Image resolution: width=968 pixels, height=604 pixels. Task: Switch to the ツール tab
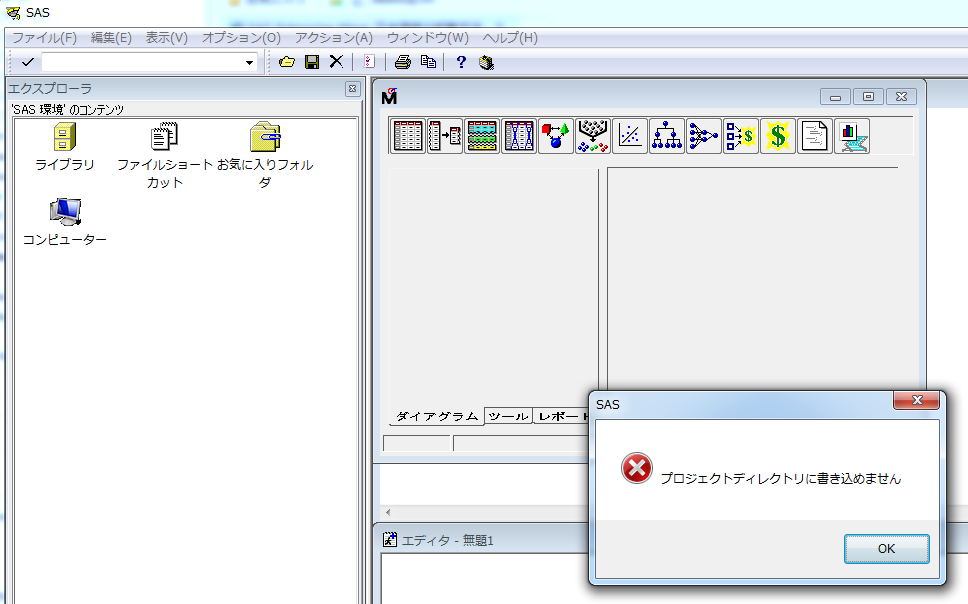(507, 416)
